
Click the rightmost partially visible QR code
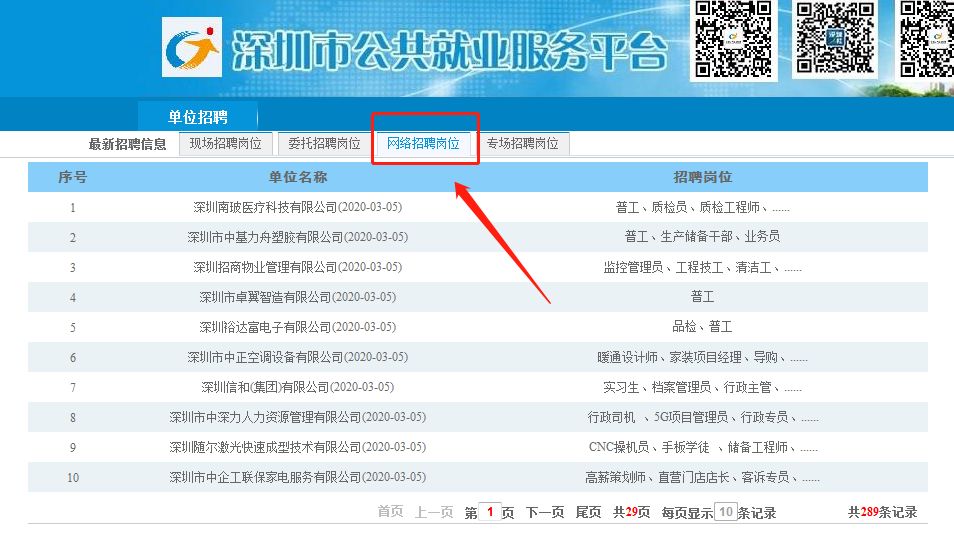click(926, 39)
